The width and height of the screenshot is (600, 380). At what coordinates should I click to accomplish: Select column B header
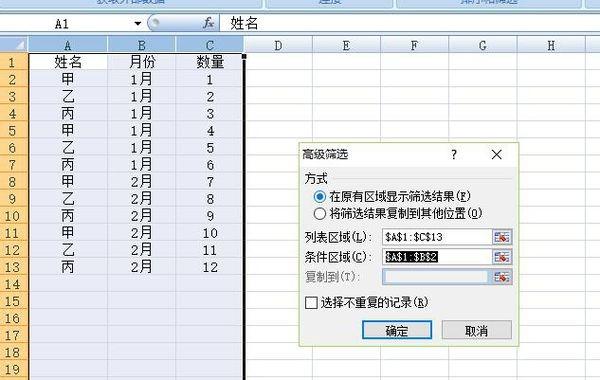(x=142, y=45)
